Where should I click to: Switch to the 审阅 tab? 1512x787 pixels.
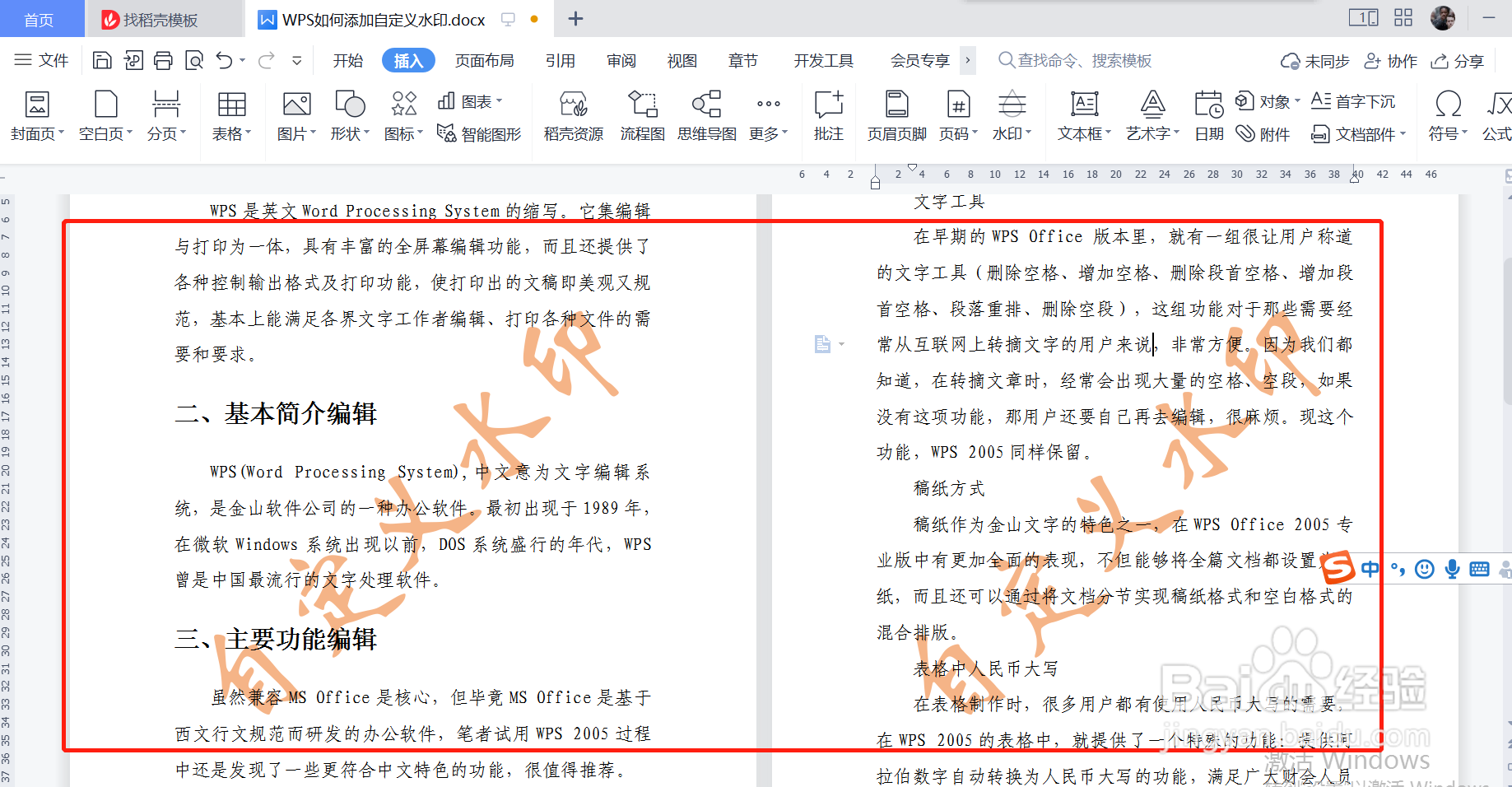[x=621, y=60]
